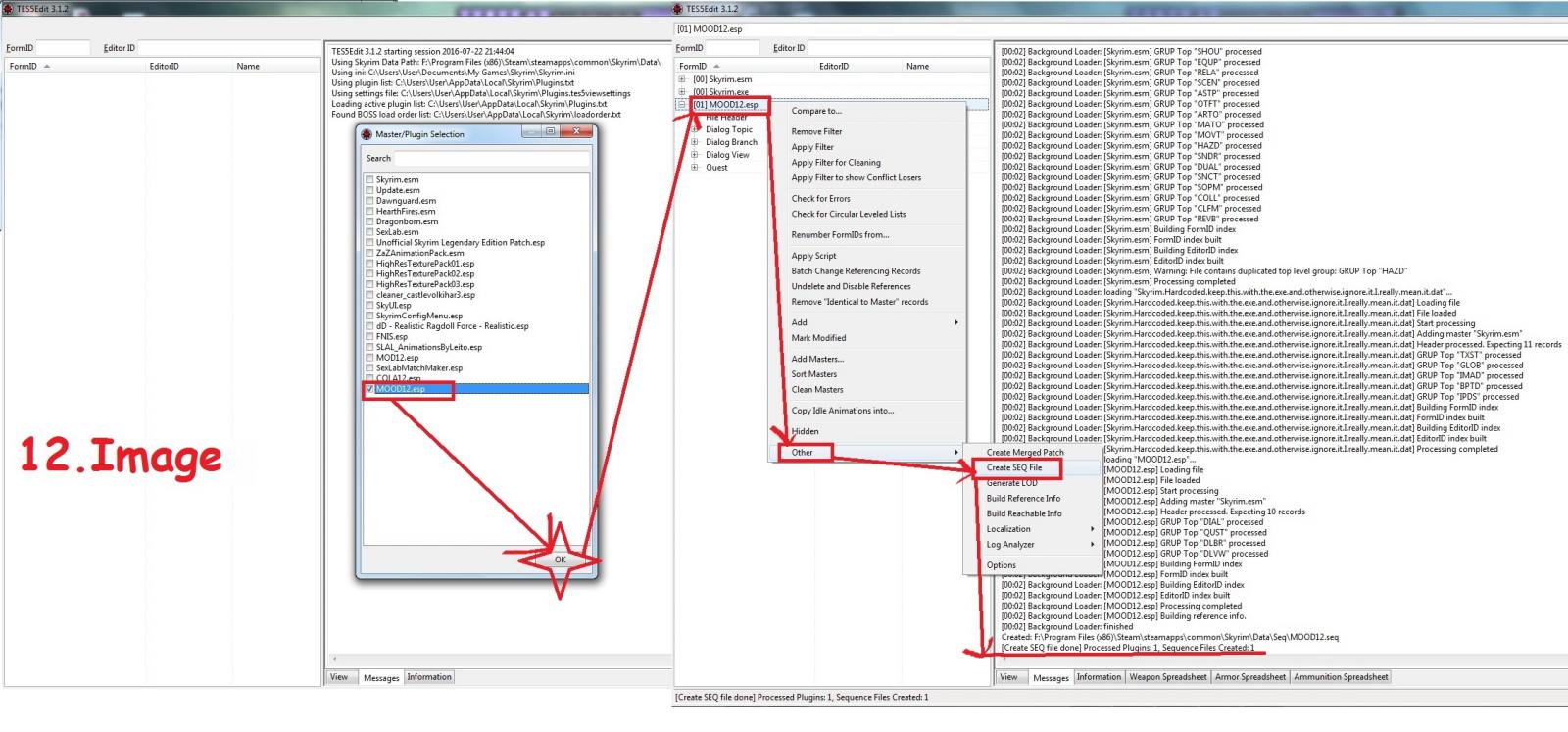Open the Localization submenu
This screenshot has width=1568, height=732.
pos(1038,529)
